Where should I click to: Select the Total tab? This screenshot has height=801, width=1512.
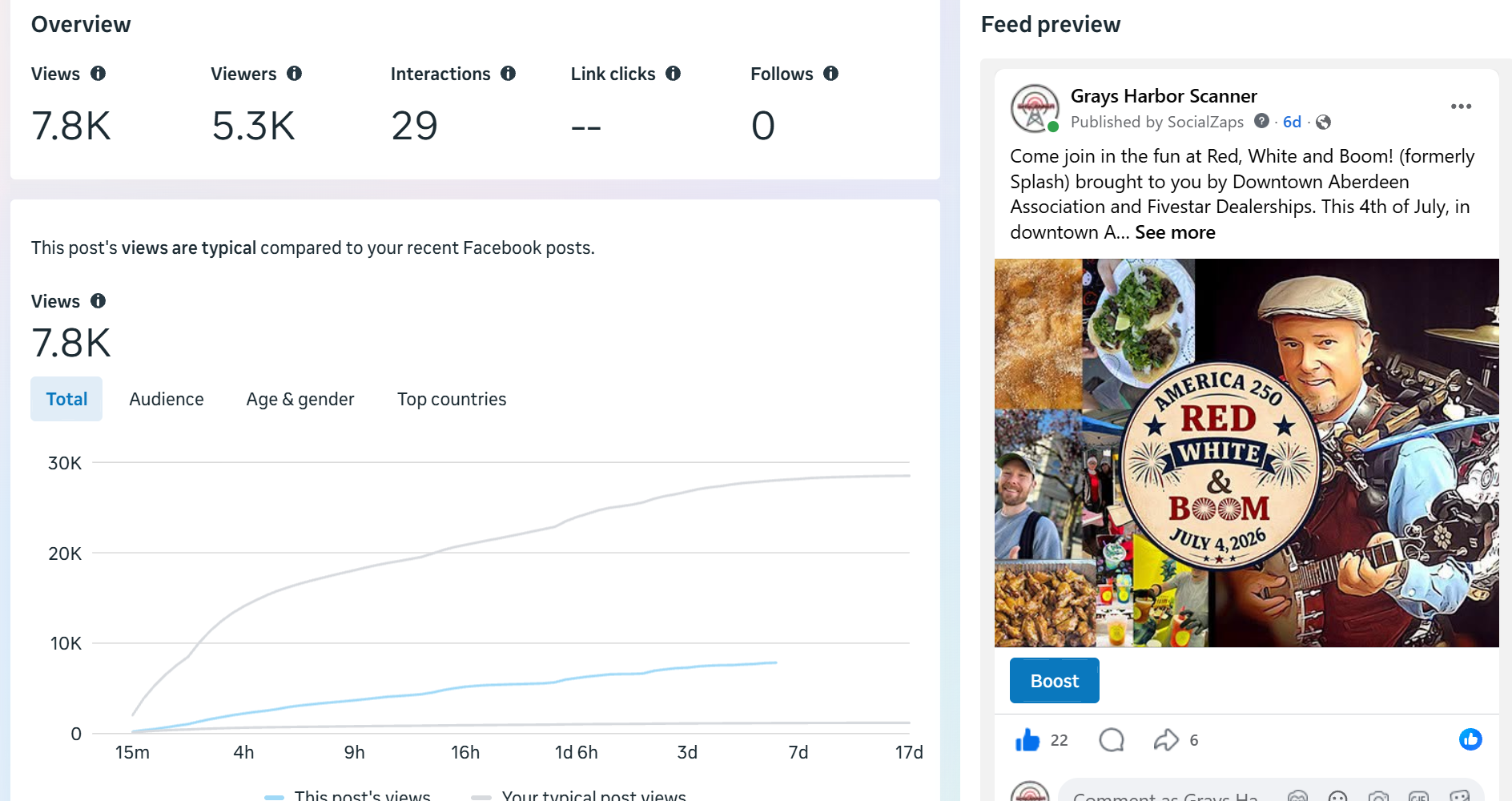point(66,399)
